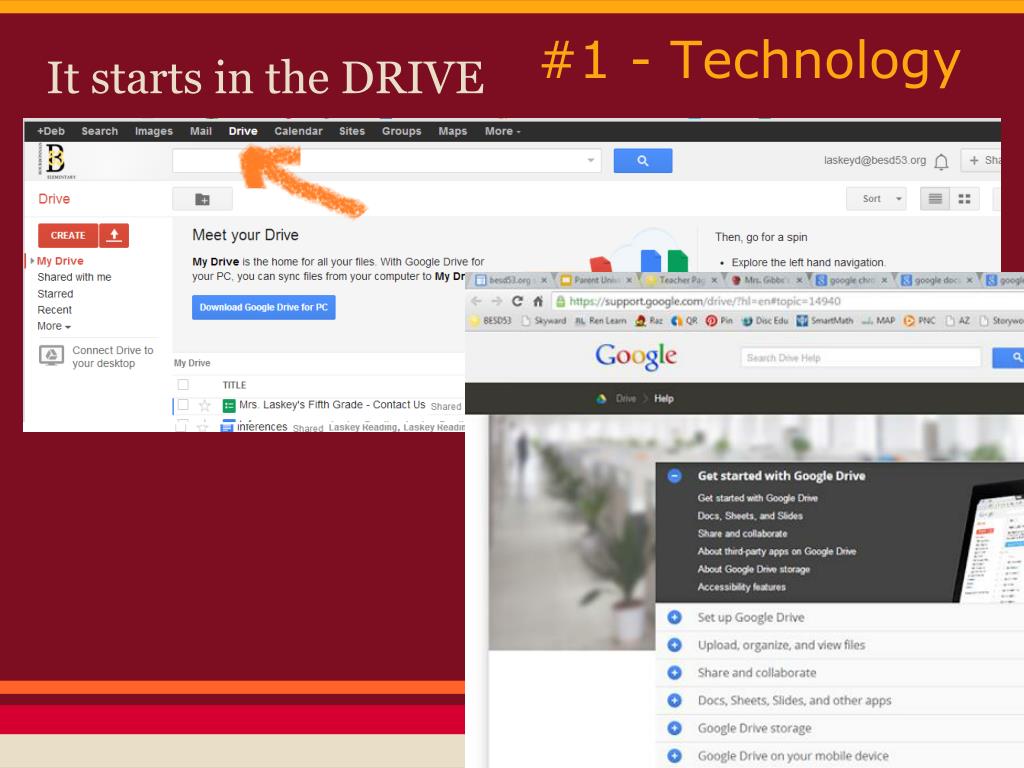Screen dimensions: 1024x768
Task: Open the notifications bell icon
Action: pyautogui.click(x=941, y=161)
